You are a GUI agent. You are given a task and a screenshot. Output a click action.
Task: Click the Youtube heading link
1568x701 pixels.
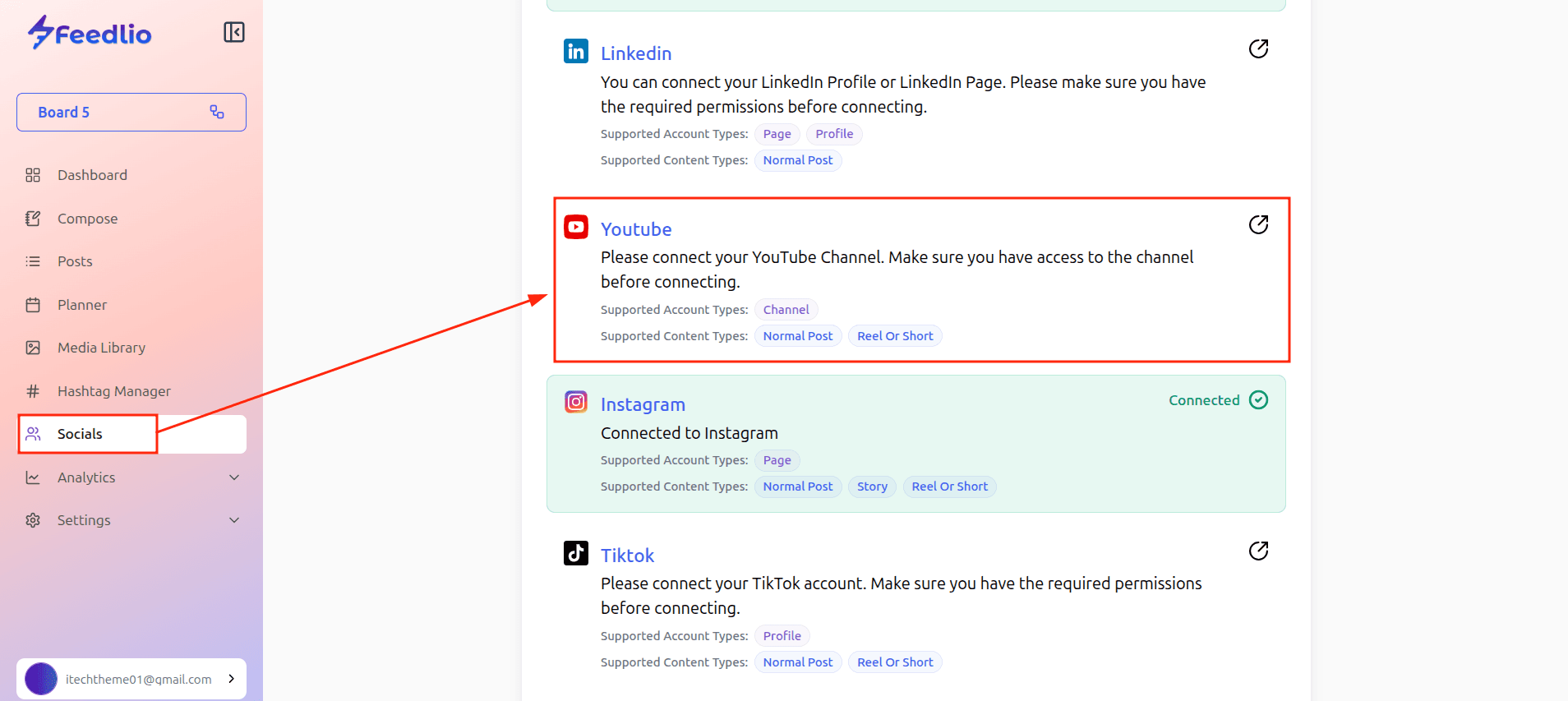636,229
